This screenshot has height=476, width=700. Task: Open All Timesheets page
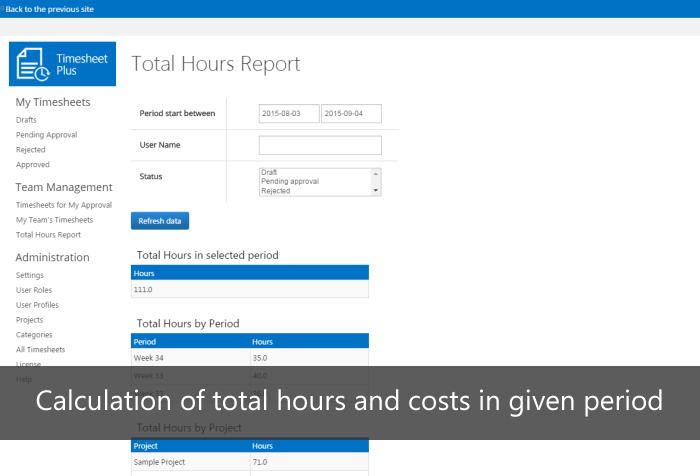(x=40, y=350)
